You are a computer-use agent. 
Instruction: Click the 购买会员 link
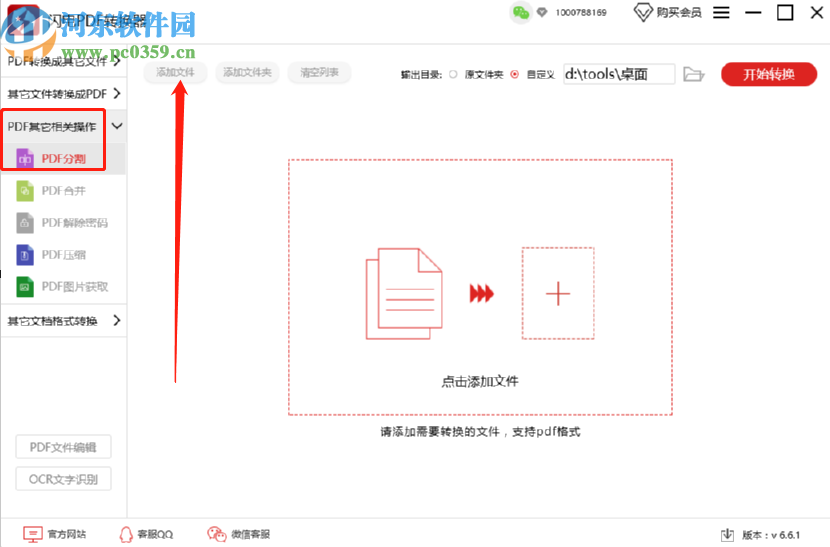(x=679, y=12)
